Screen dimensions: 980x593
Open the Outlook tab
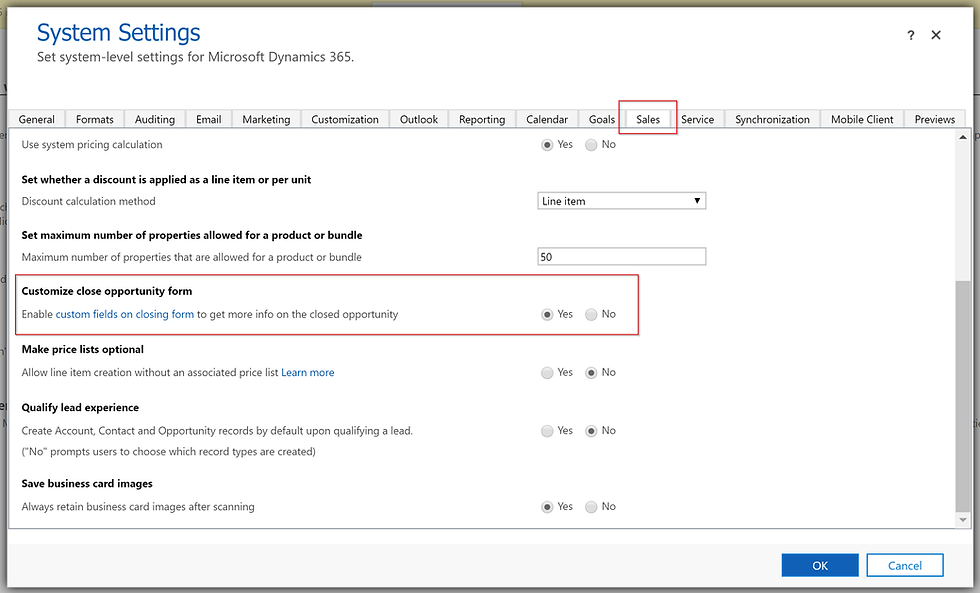click(x=419, y=119)
